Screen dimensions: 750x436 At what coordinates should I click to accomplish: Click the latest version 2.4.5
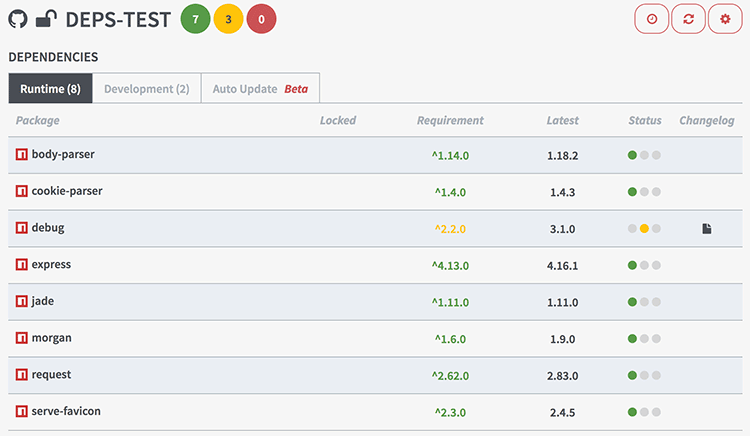pos(562,412)
